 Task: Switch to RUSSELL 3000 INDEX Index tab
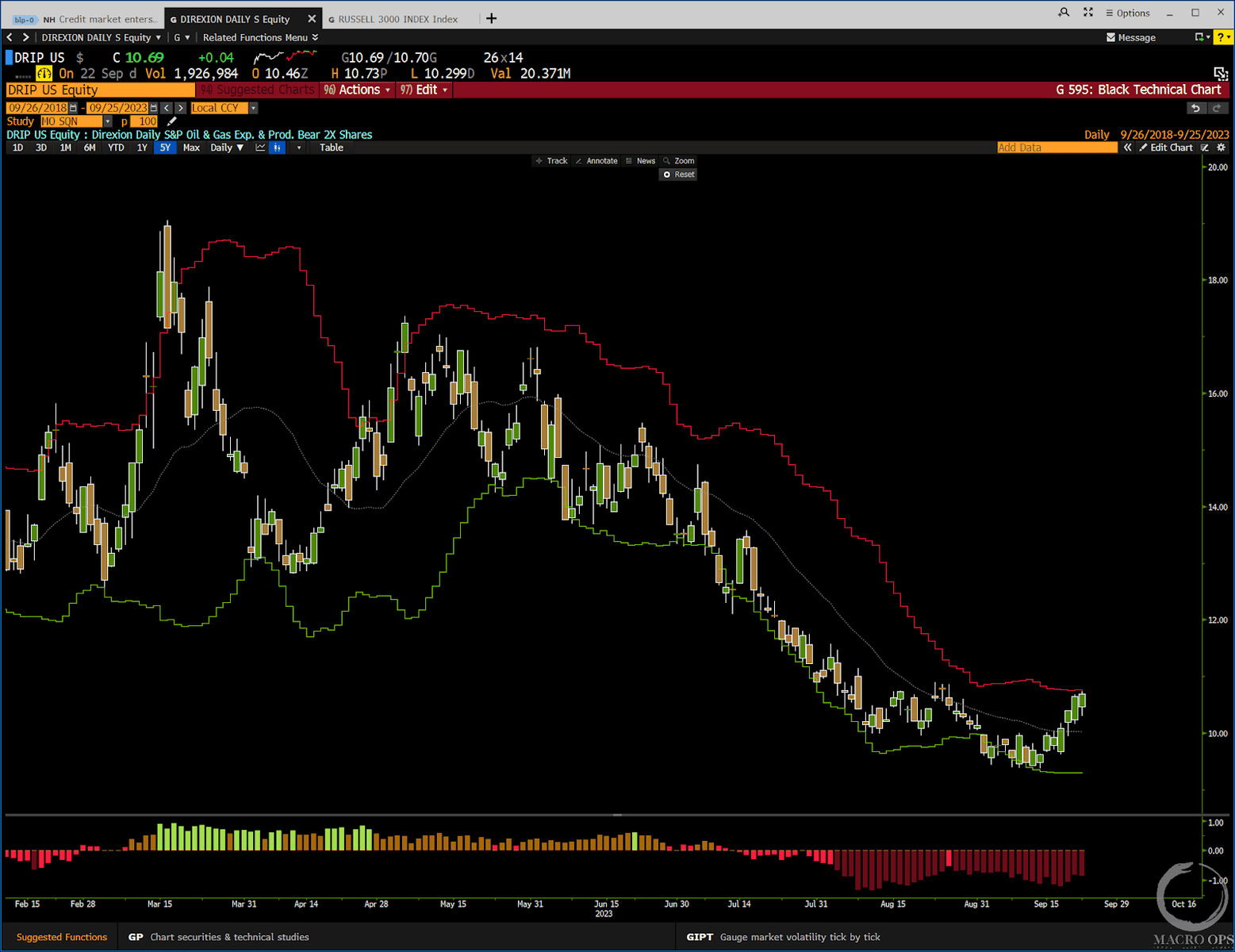(x=393, y=19)
